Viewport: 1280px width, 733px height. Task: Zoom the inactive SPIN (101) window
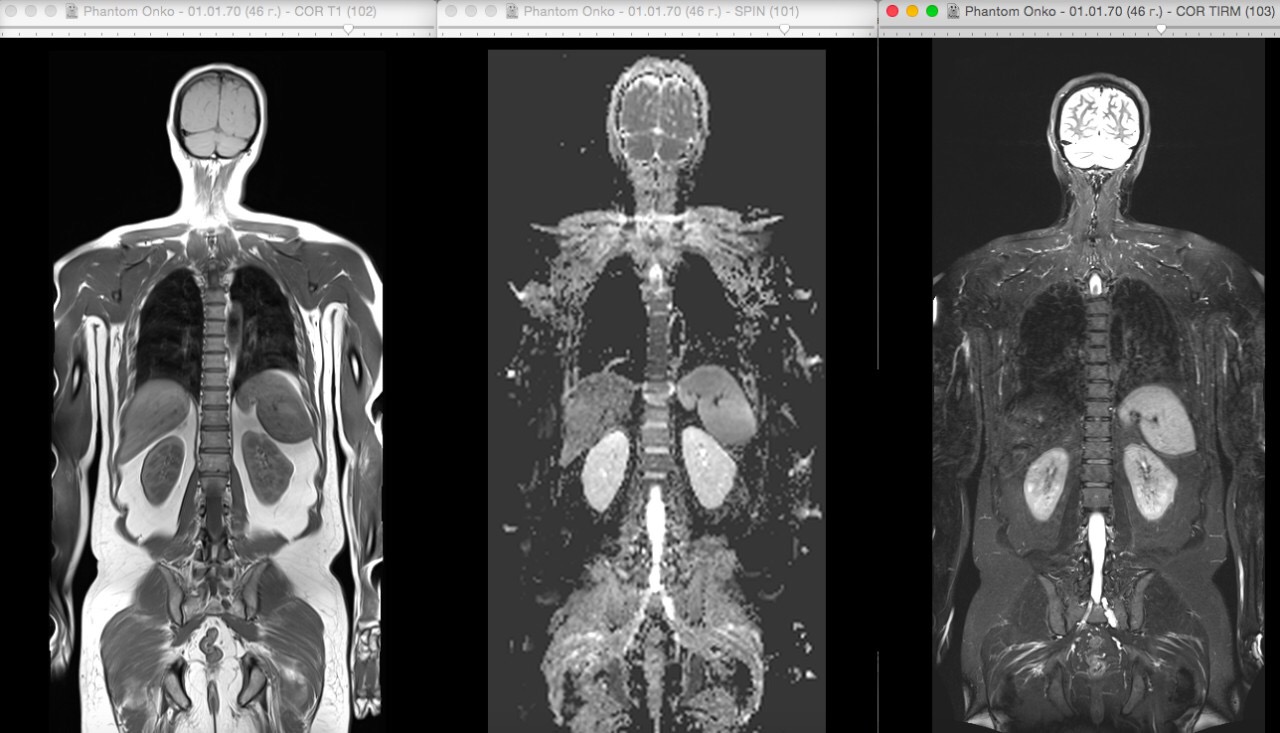[492, 11]
